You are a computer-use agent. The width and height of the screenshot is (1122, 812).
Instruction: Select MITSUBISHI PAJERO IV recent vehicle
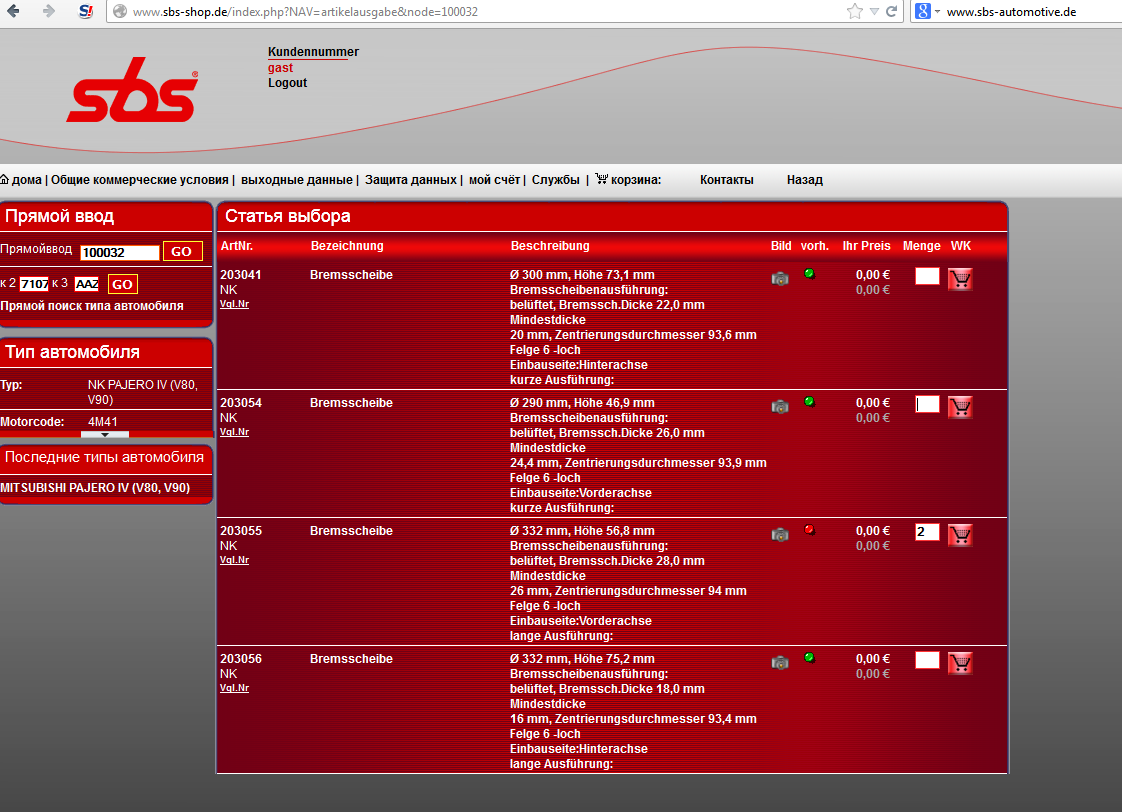[x=95, y=488]
